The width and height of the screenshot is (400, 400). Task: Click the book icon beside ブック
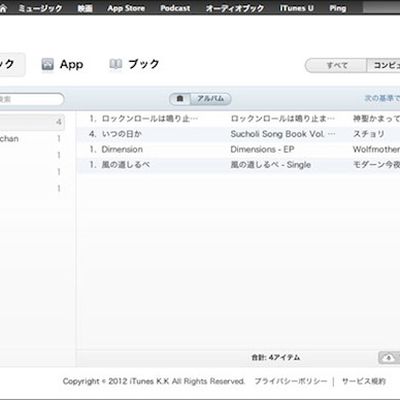(115, 64)
